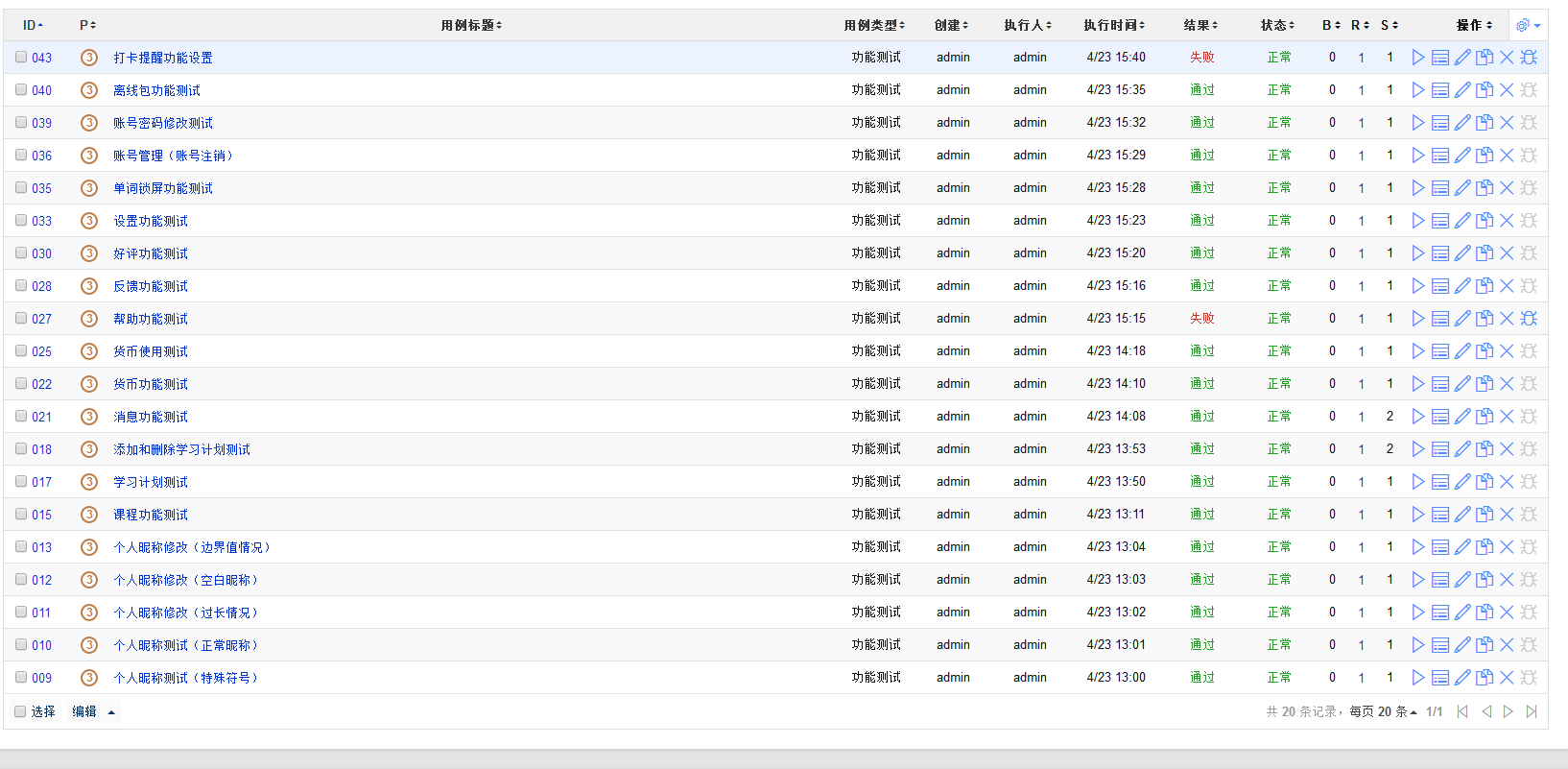
Task: Toggle the 选择 select-all checkbox
Action: coord(20,711)
